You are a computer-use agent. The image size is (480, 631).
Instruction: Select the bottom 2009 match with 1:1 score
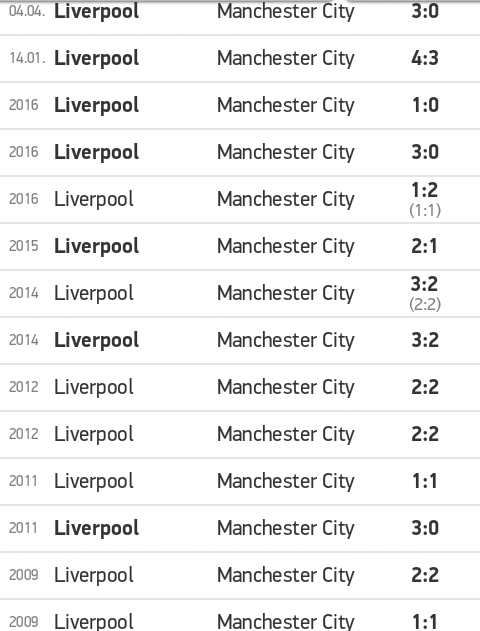tap(240, 616)
